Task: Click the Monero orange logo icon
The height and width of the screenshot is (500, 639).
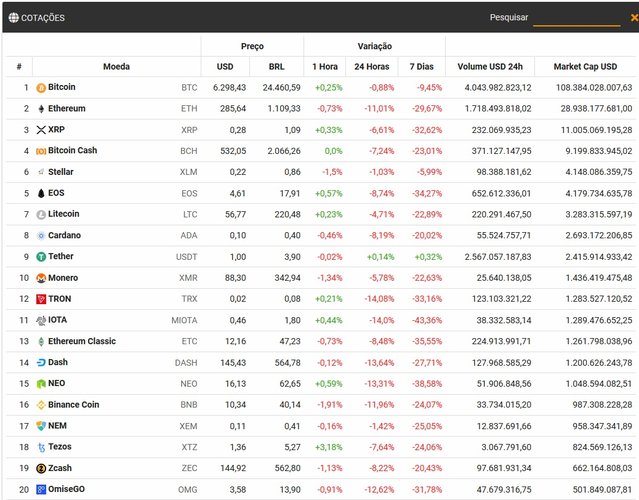Action: (x=41, y=278)
